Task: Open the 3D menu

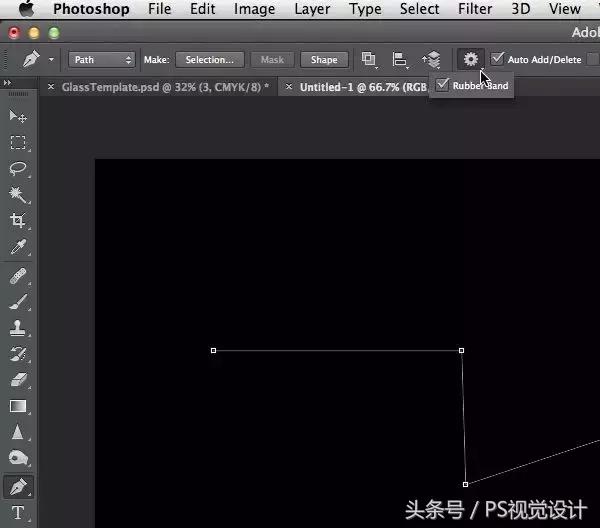Action: (521, 9)
